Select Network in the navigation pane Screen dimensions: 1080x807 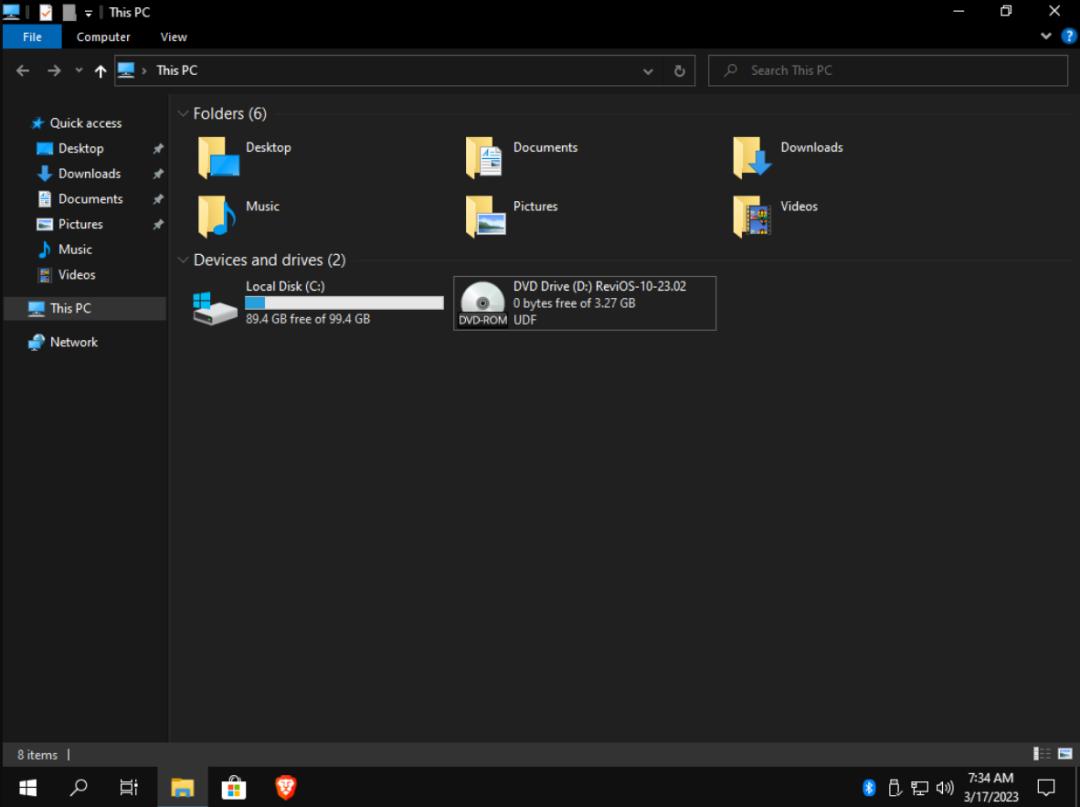tap(74, 342)
